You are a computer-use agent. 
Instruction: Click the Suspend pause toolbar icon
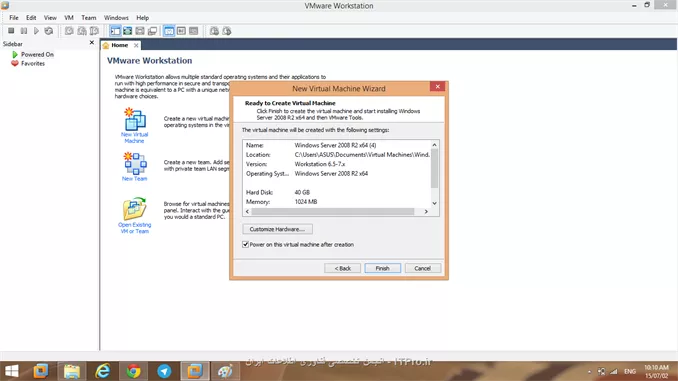coord(24,31)
